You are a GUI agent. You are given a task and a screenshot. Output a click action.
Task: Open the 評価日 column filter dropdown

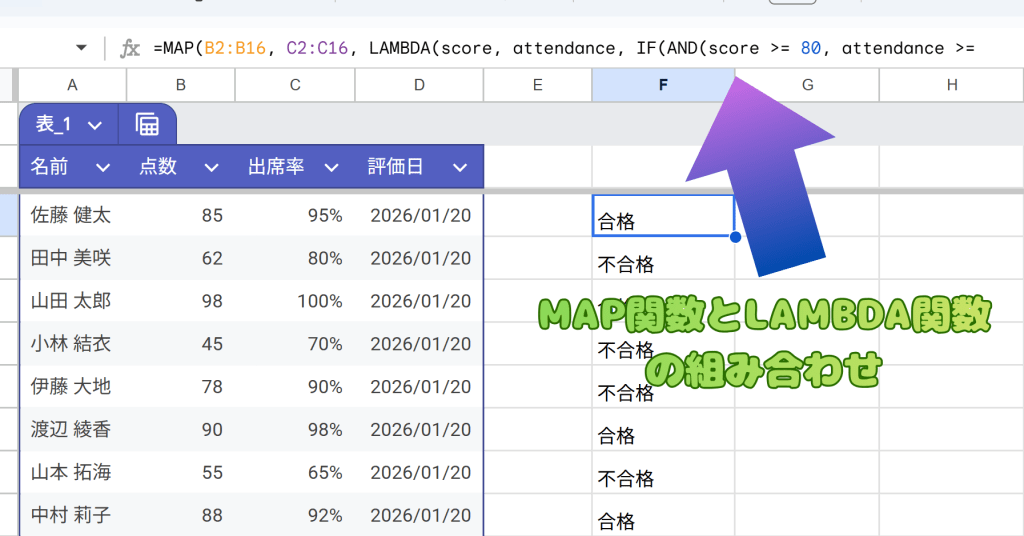460,168
